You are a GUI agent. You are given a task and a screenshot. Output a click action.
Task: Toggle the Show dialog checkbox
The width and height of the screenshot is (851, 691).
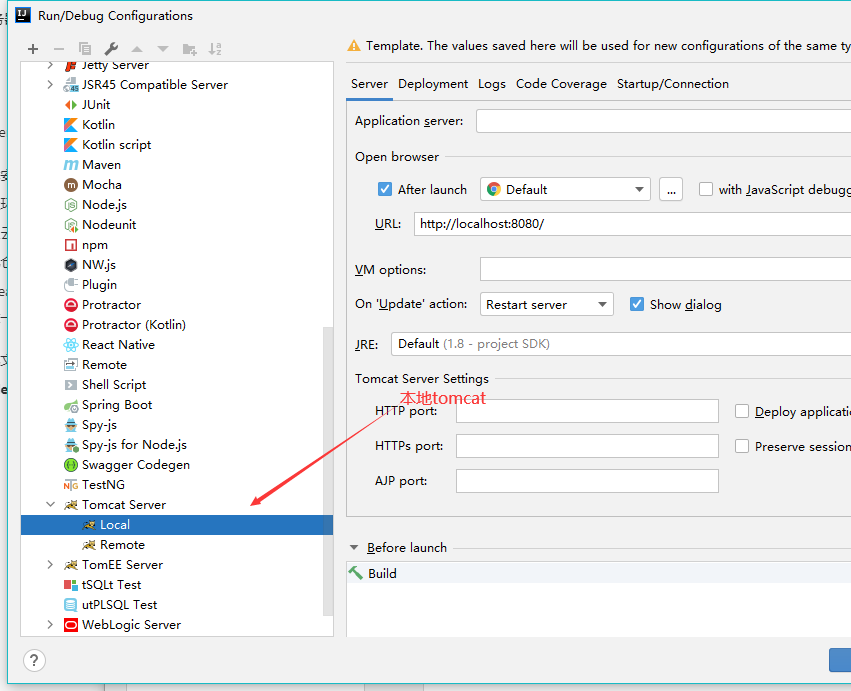point(637,304)
